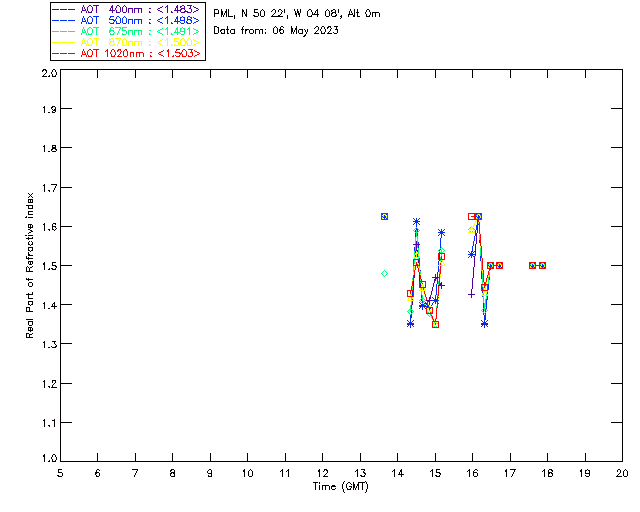Viewport: 640px width, 512px height.
Task: Click the AOT 500nm legend entry
Action: coord(126,20)
